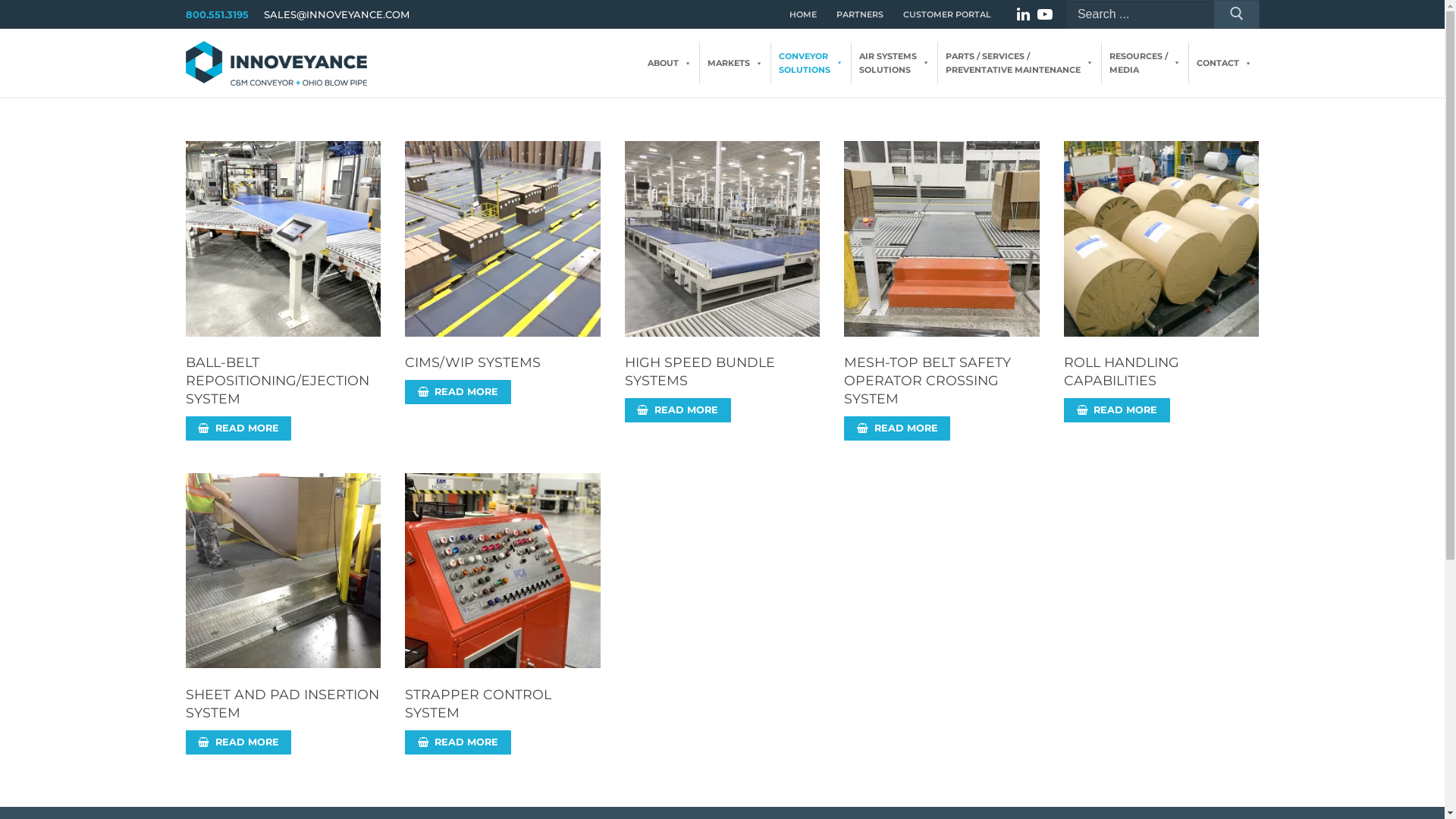Expand the MARKETS menu
Viewport: 1456px width, 819px height.
pyautogui.click(x=735, y=64)
